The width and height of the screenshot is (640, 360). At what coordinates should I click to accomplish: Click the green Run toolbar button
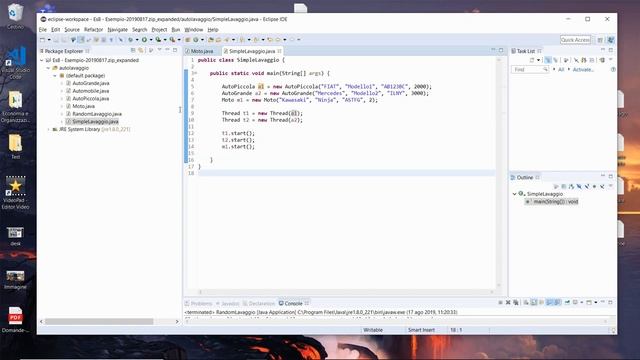coord(144,40)
